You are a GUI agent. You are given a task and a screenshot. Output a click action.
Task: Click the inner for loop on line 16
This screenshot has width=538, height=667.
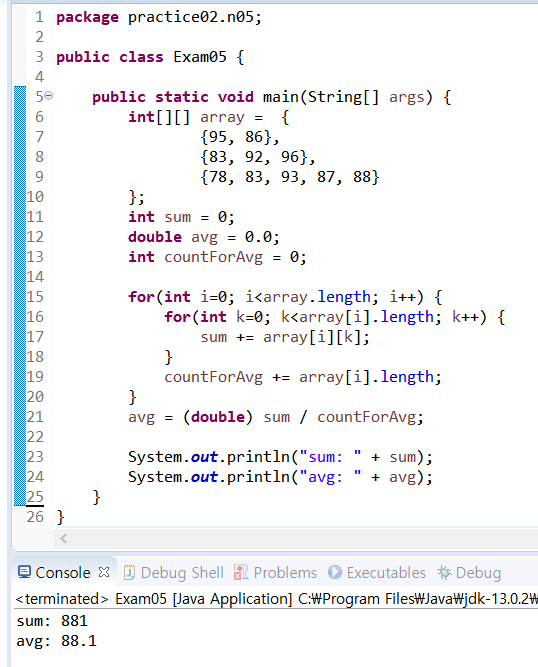click(334, 317)
